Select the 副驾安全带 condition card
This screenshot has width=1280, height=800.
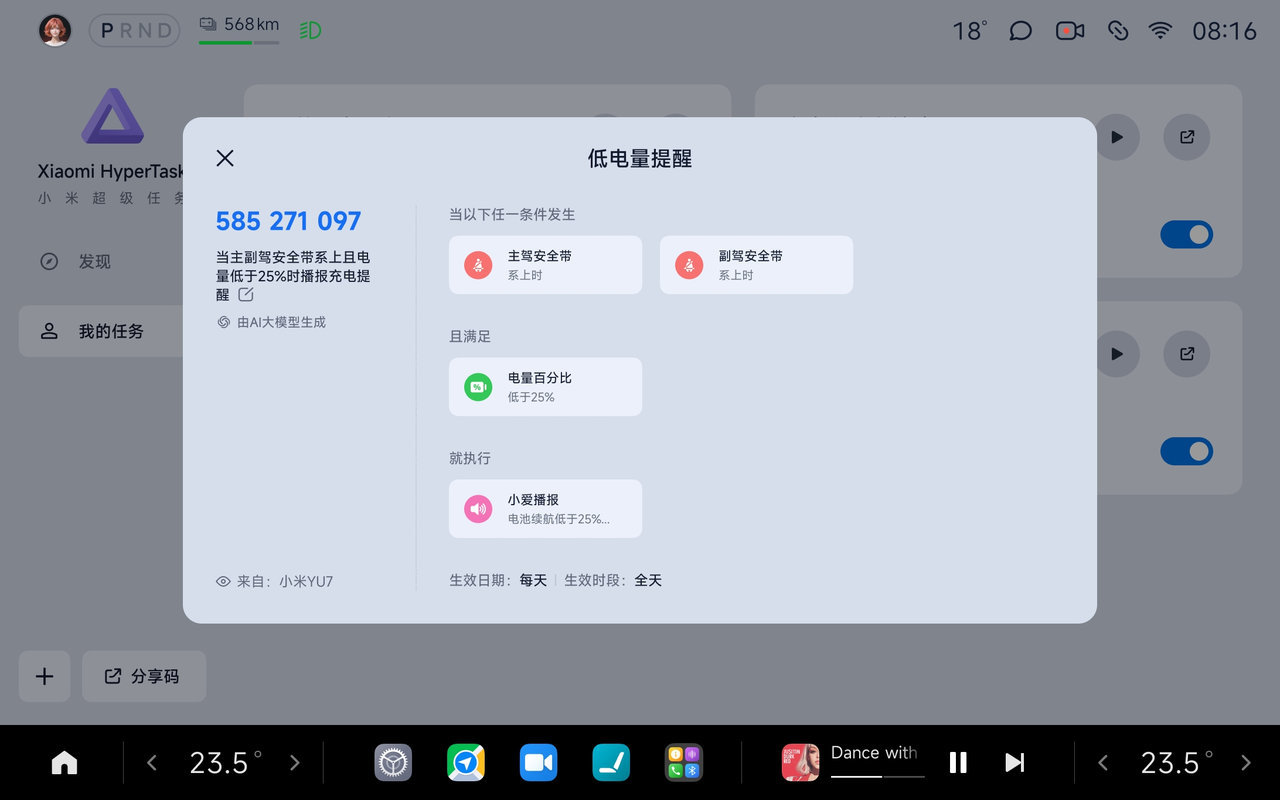pos(756,265)
